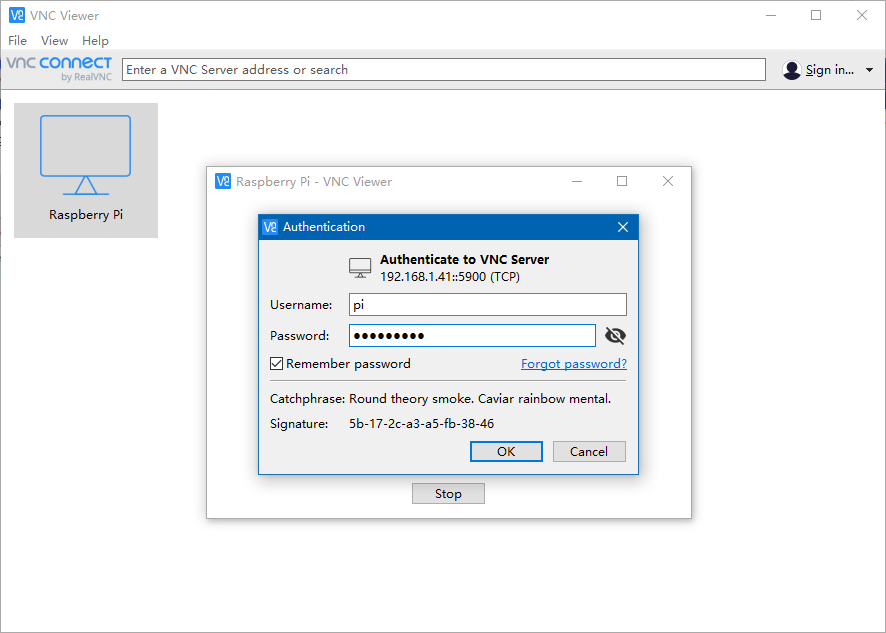Uncheck the Remember password checkbox
This screenshot has height=633, width=886.
[x=276, y=363]
